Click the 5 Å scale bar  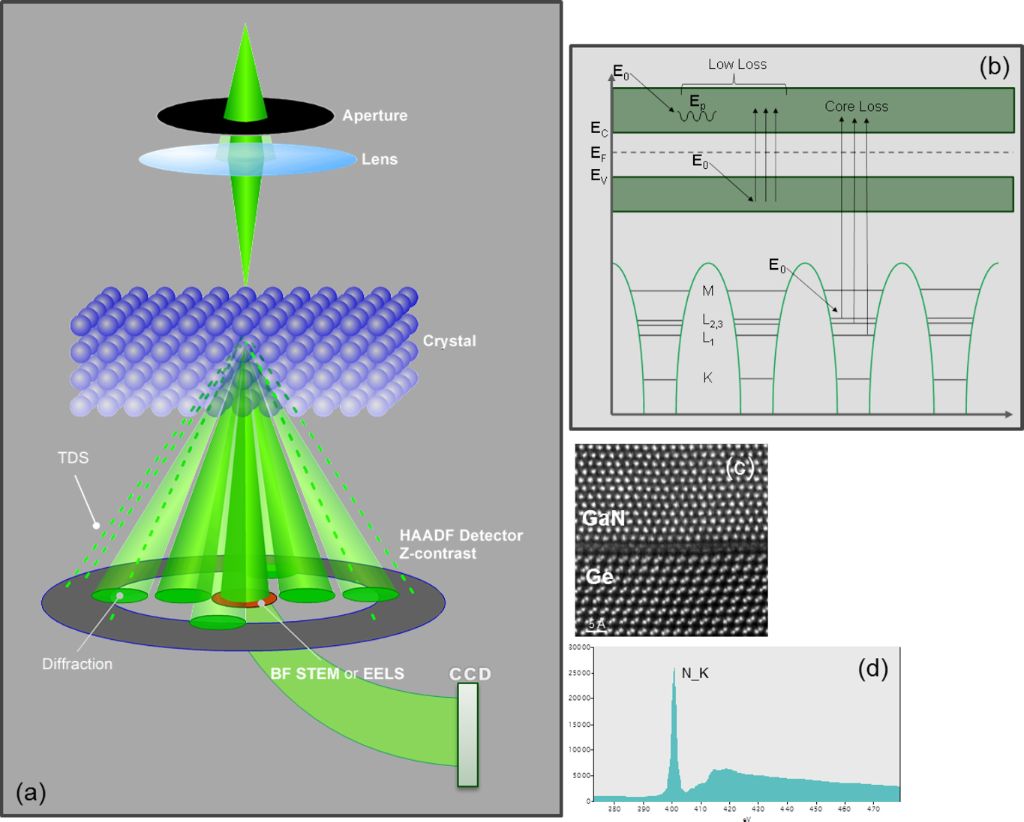(595, 625)
